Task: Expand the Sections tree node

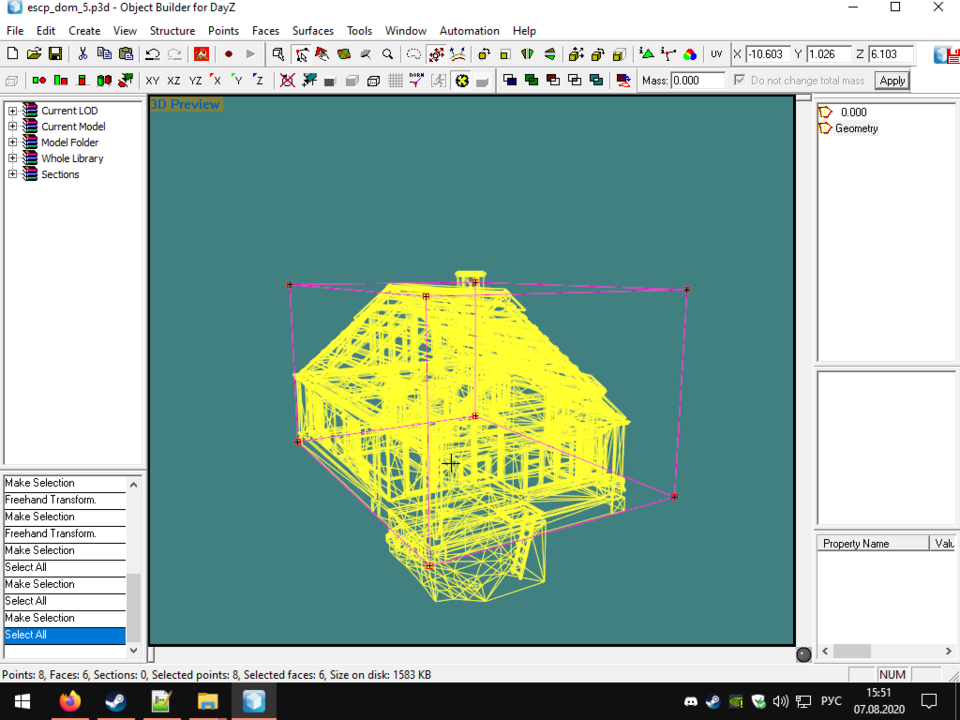Action: click(x=12, y=174)
